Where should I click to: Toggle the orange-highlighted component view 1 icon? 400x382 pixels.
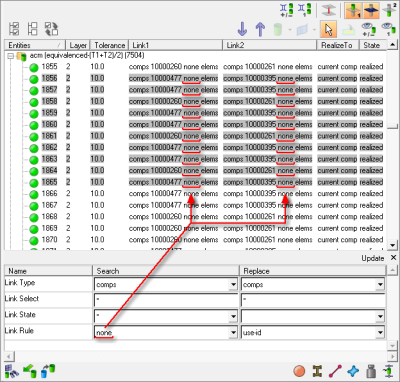353,10
